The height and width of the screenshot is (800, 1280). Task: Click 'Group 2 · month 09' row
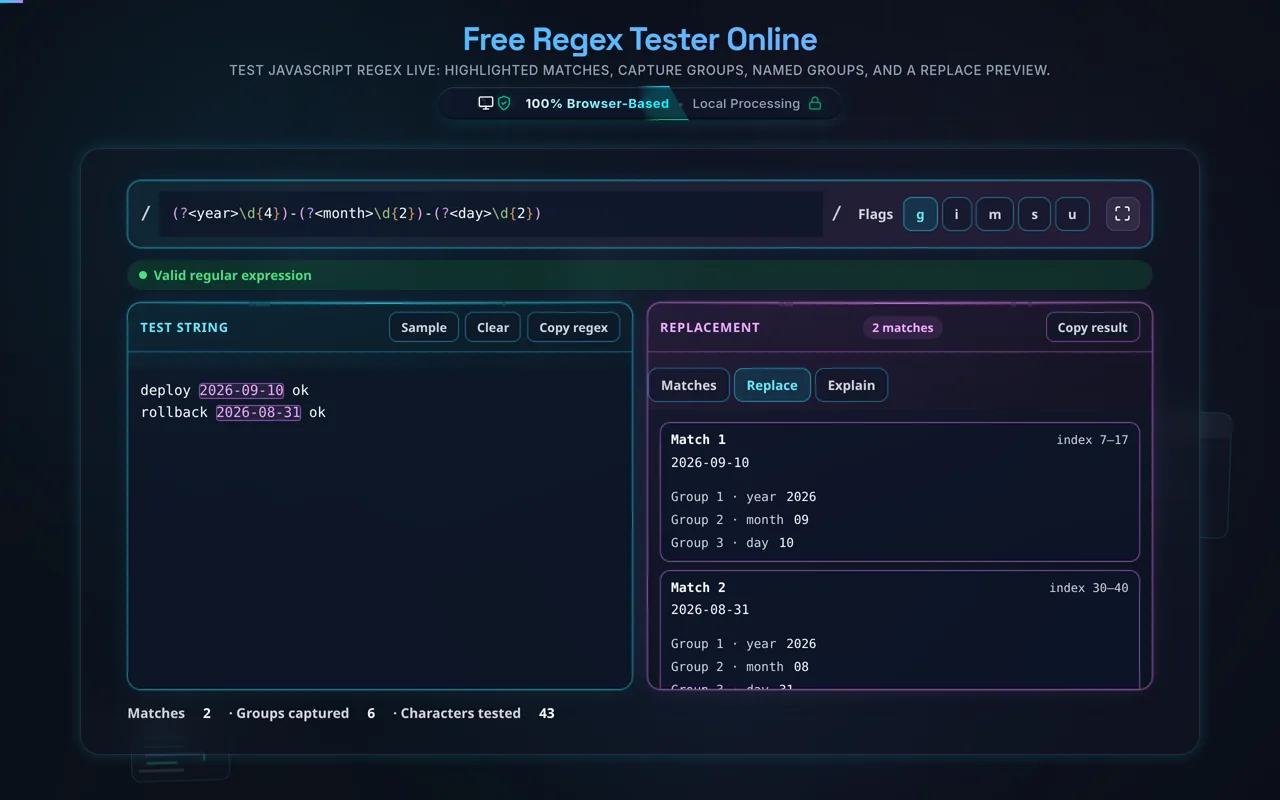click(740, 520)
